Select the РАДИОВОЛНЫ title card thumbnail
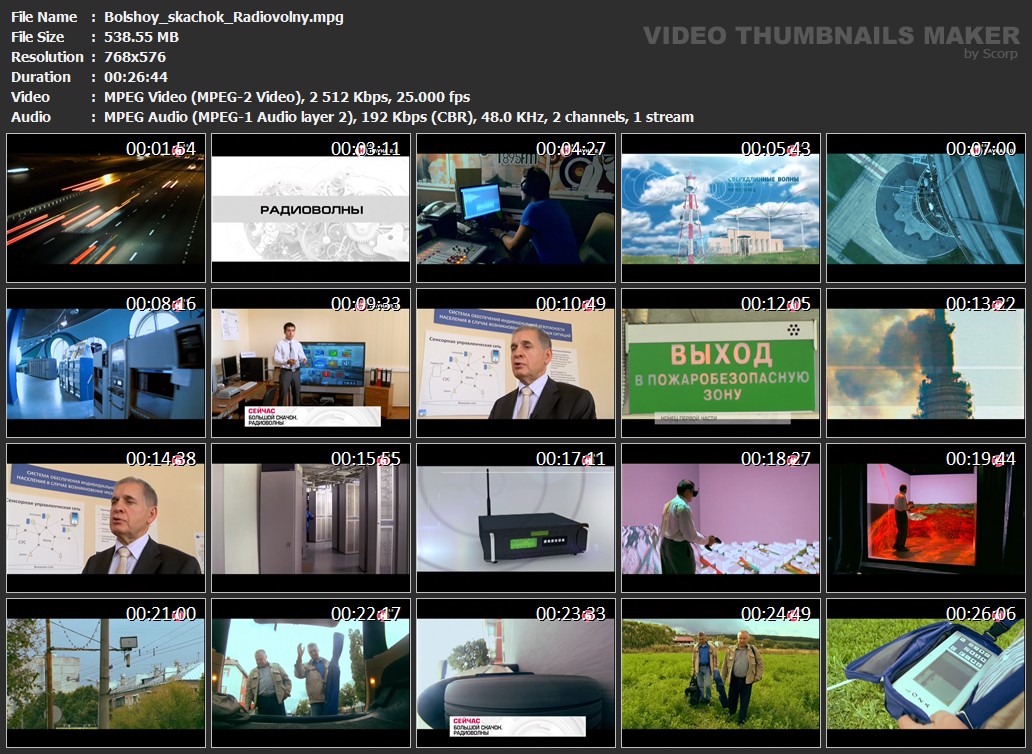 [x=311, y=208]
